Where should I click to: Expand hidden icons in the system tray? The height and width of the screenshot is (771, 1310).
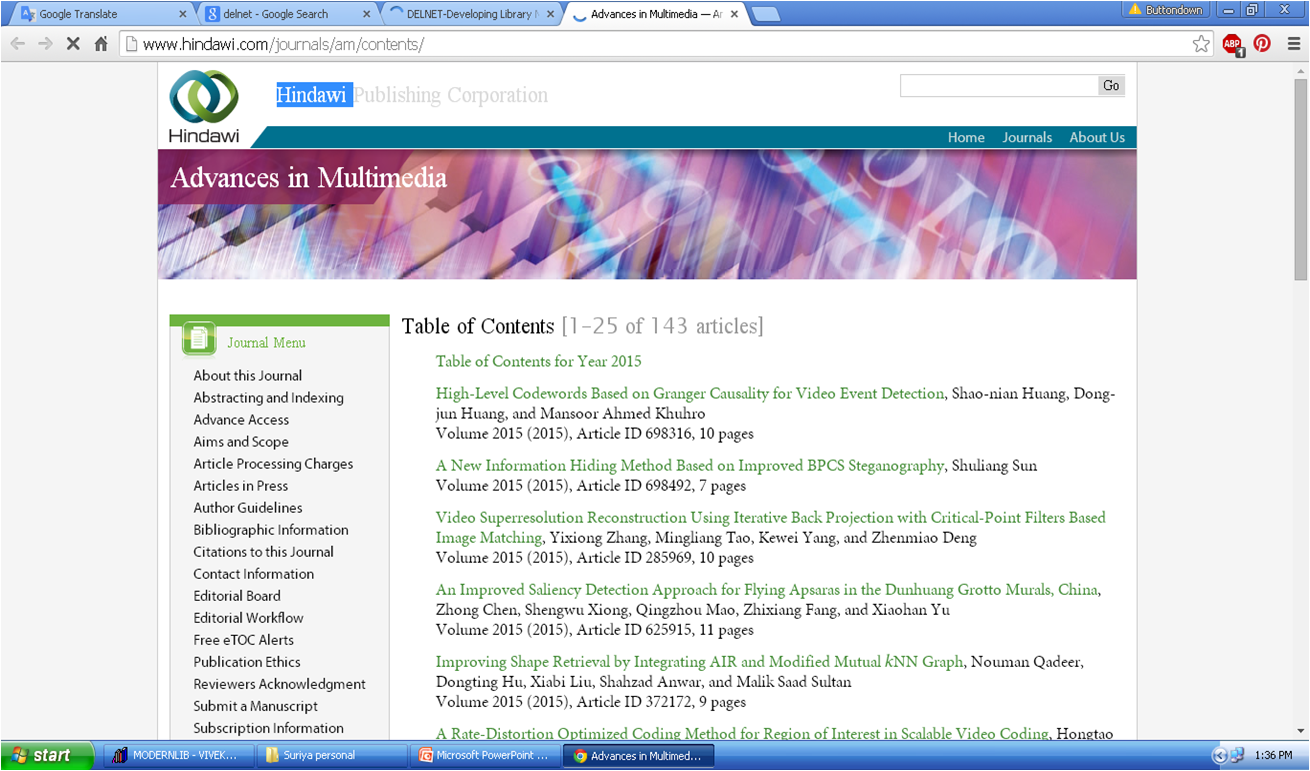click(x=1218, y=755)
